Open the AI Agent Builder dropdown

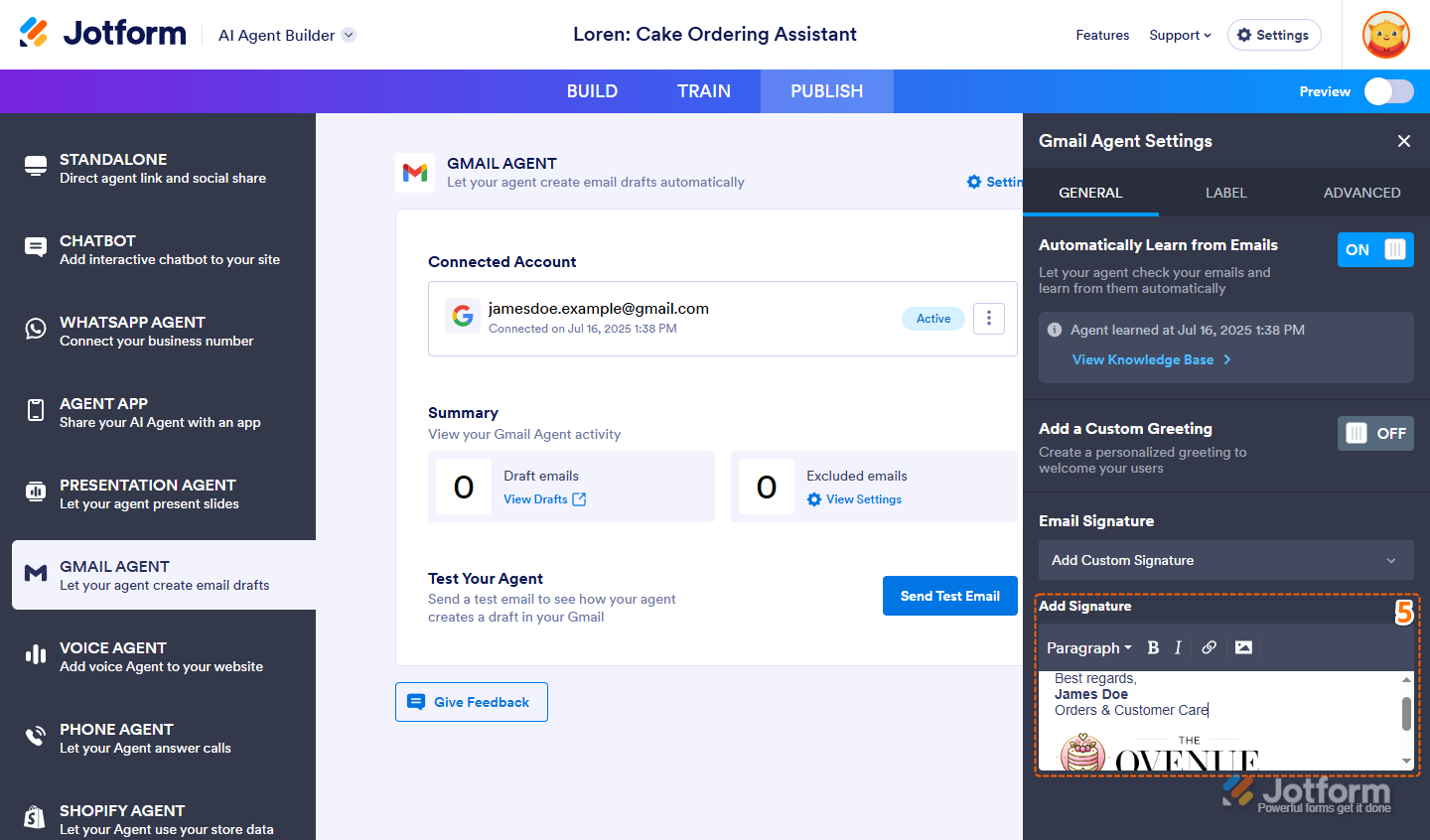pyautogui.click(x=287, y=35)
